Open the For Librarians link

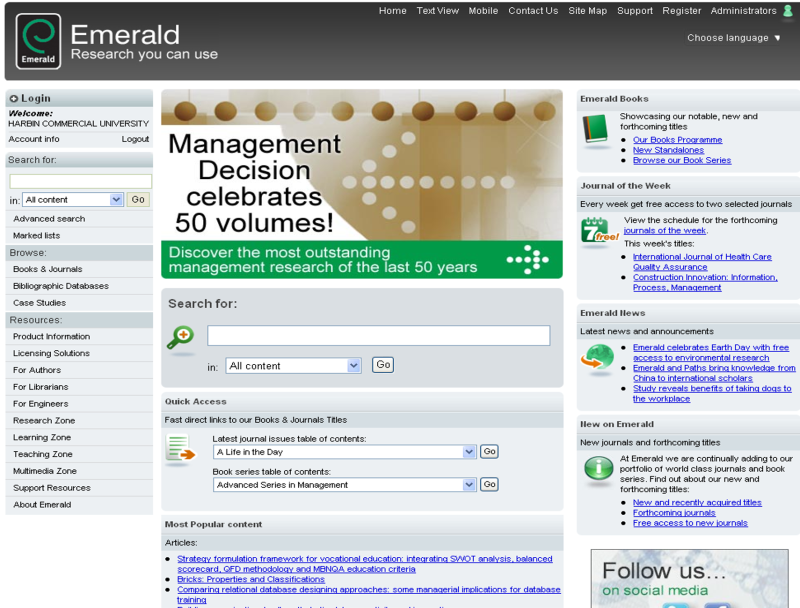(41, 387)
